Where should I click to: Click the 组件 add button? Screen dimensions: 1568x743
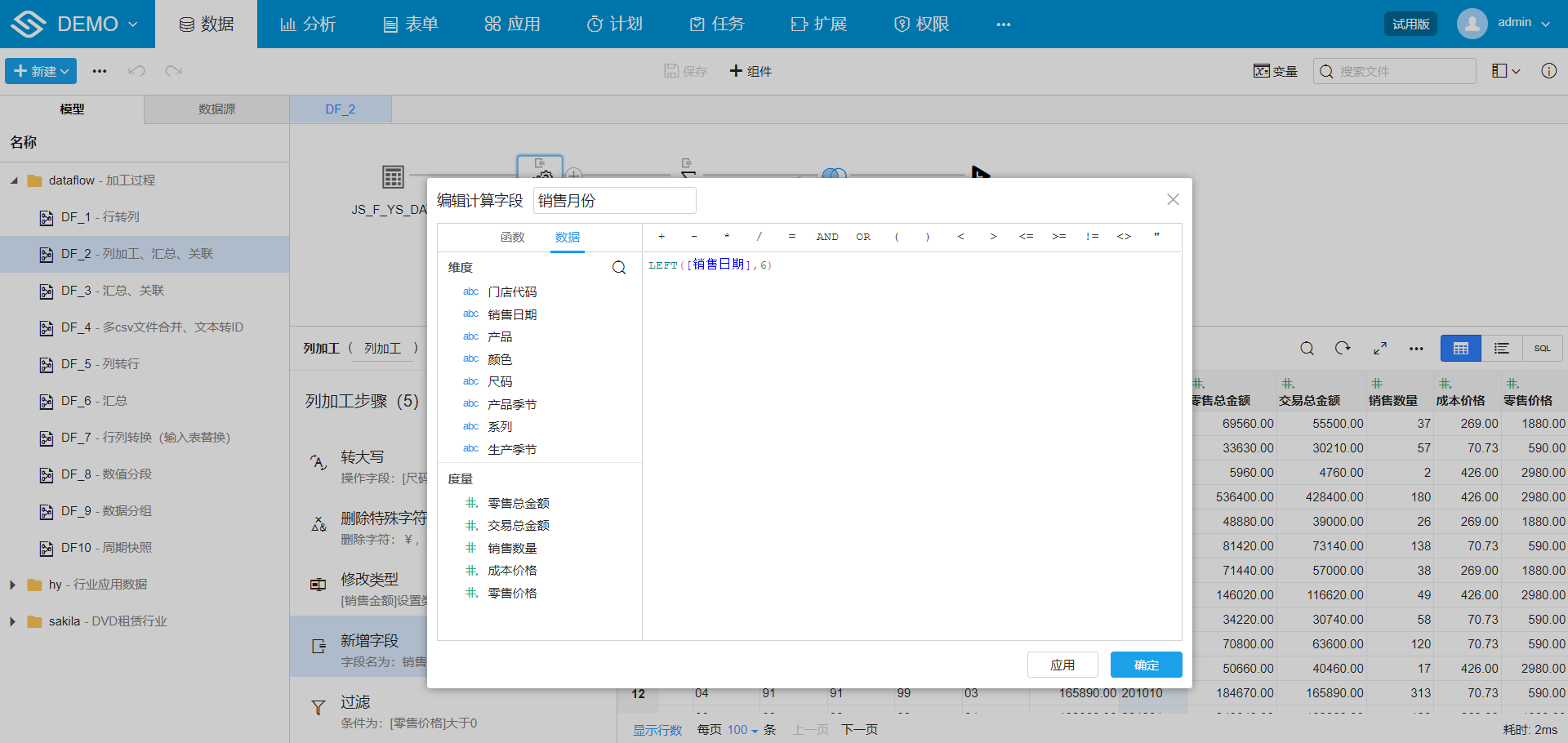[751, 71]
